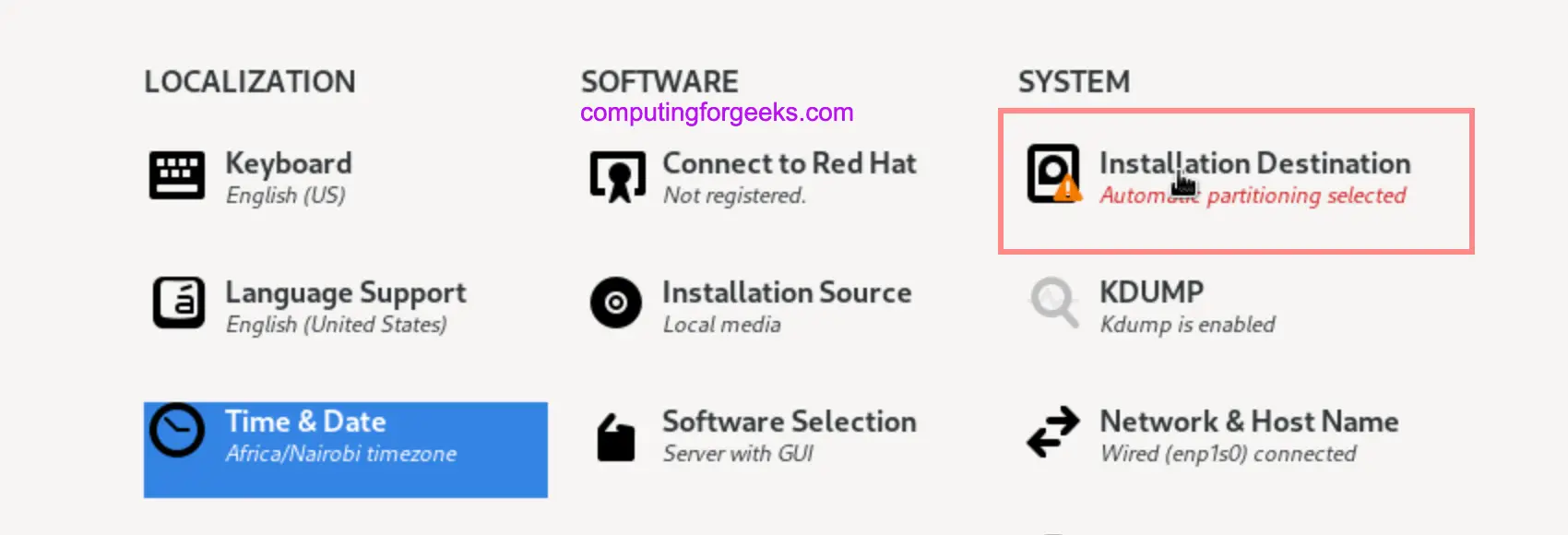
Task: Open the Installation Source title
Action: click(x=787, y=292)
